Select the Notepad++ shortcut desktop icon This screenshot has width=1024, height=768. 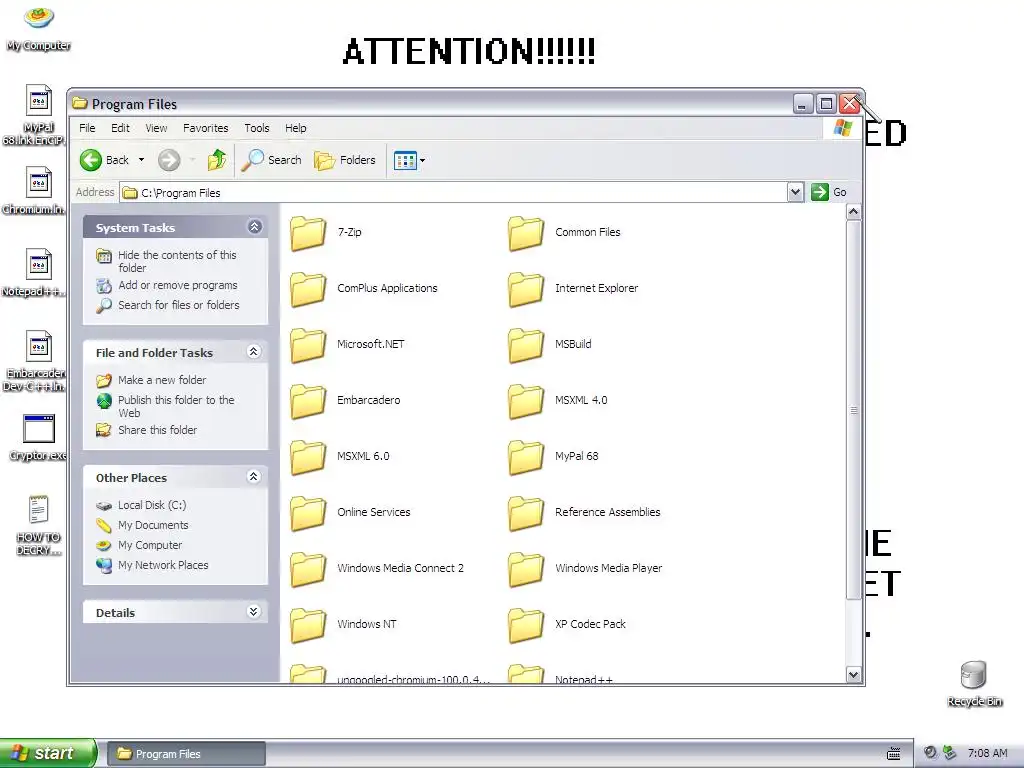tap(39, 265)
